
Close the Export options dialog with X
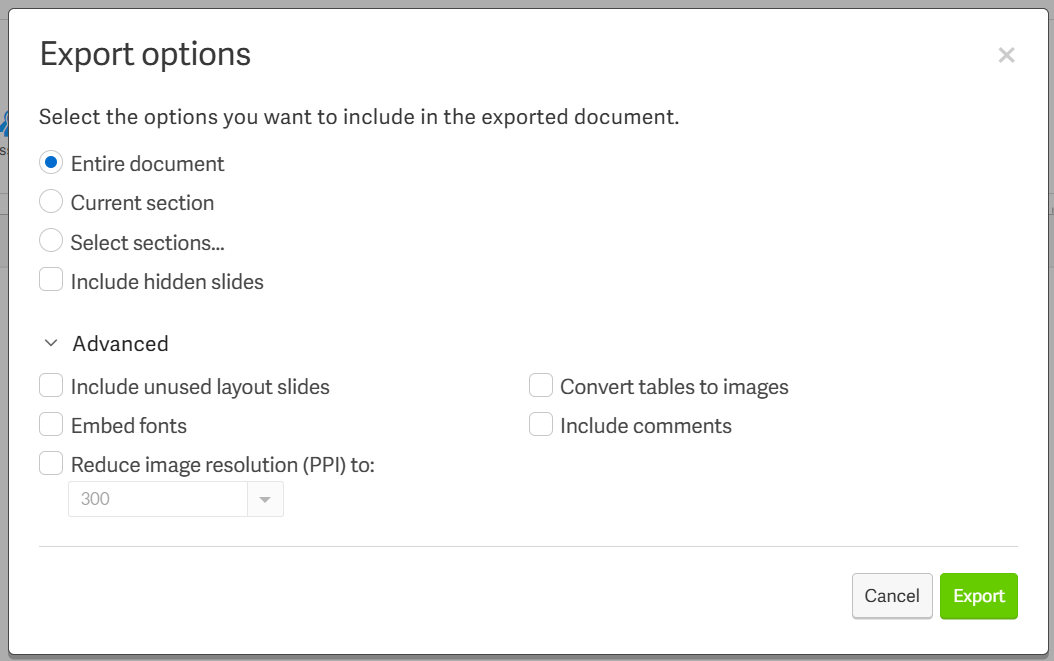(x=1006, y=55)
